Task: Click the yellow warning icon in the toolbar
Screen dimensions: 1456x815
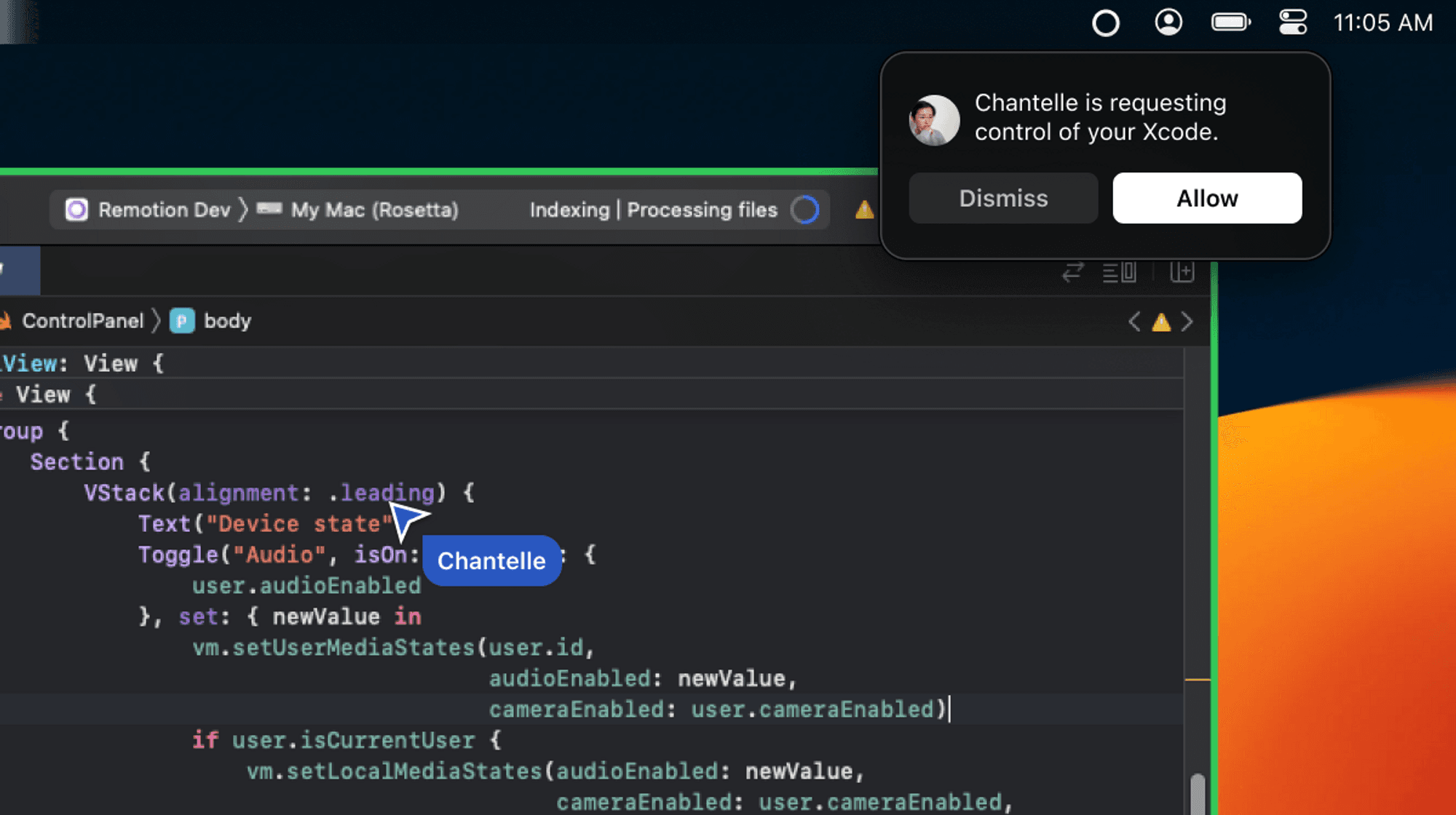Action: [864, 210]
